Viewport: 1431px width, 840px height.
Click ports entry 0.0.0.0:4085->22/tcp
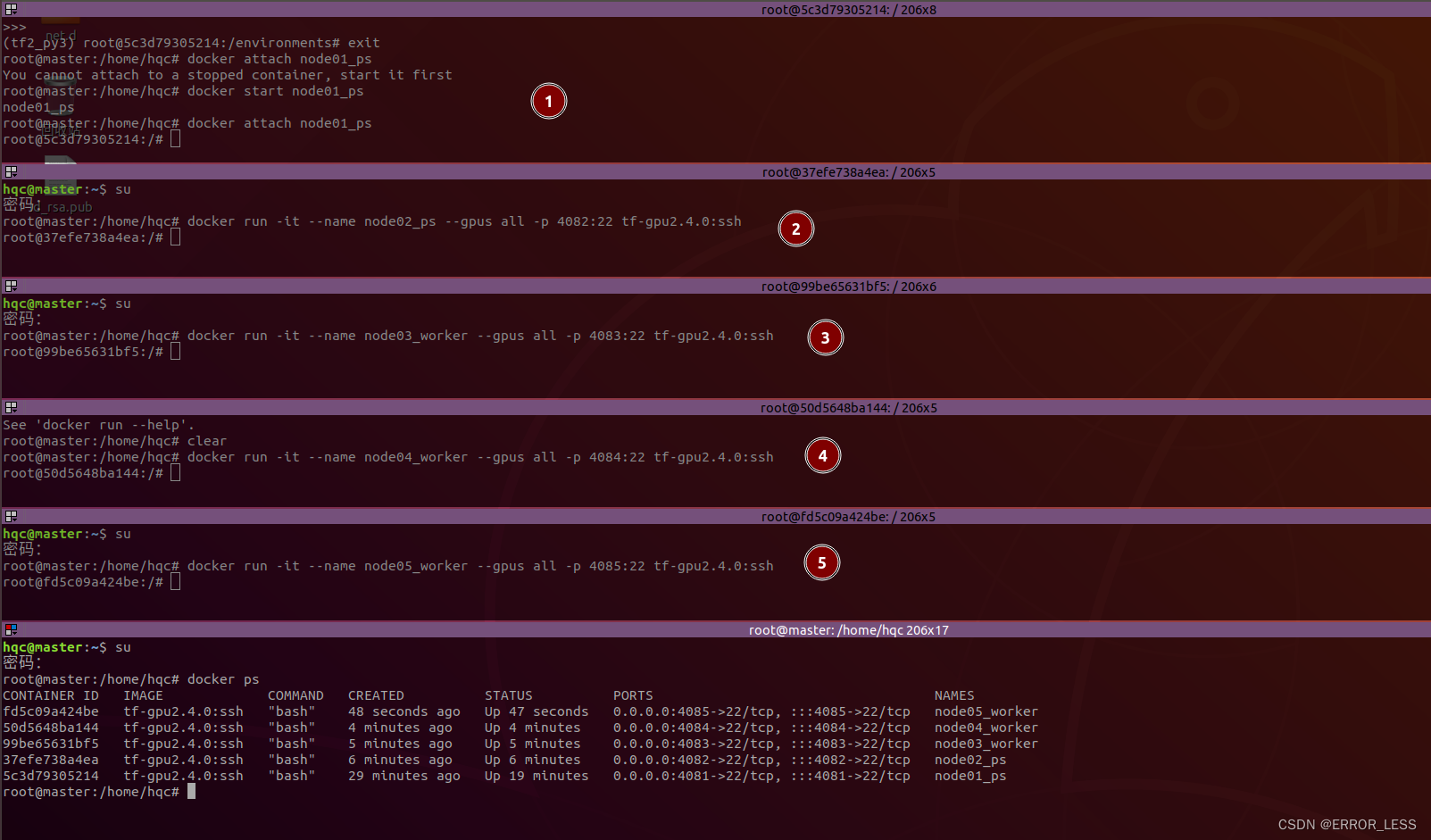[697, 711]
